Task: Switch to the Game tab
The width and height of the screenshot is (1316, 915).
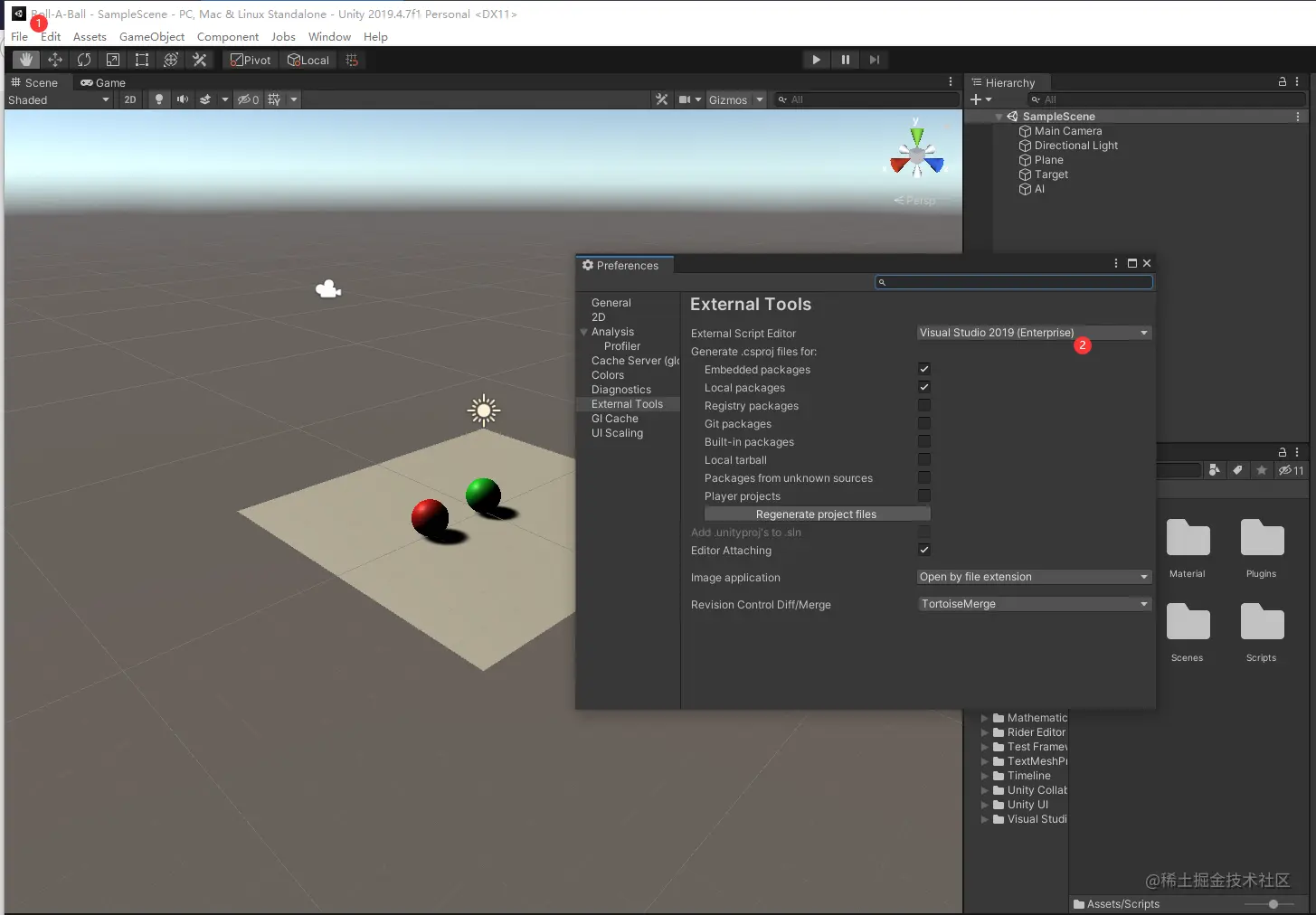Action: pyautogui.click(x=103, y=82)
